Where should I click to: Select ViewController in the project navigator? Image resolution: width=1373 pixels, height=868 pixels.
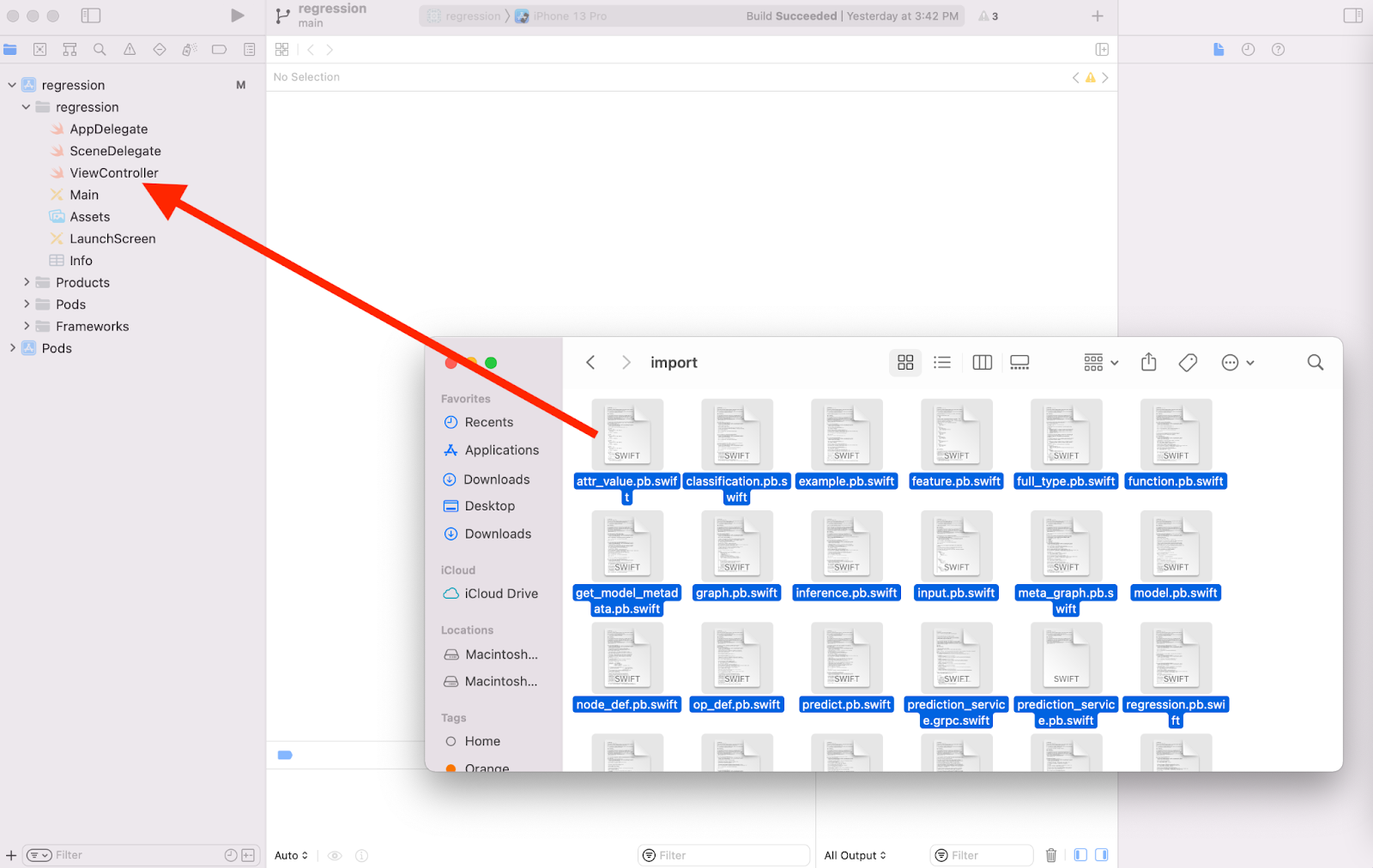tap(113, 173)
